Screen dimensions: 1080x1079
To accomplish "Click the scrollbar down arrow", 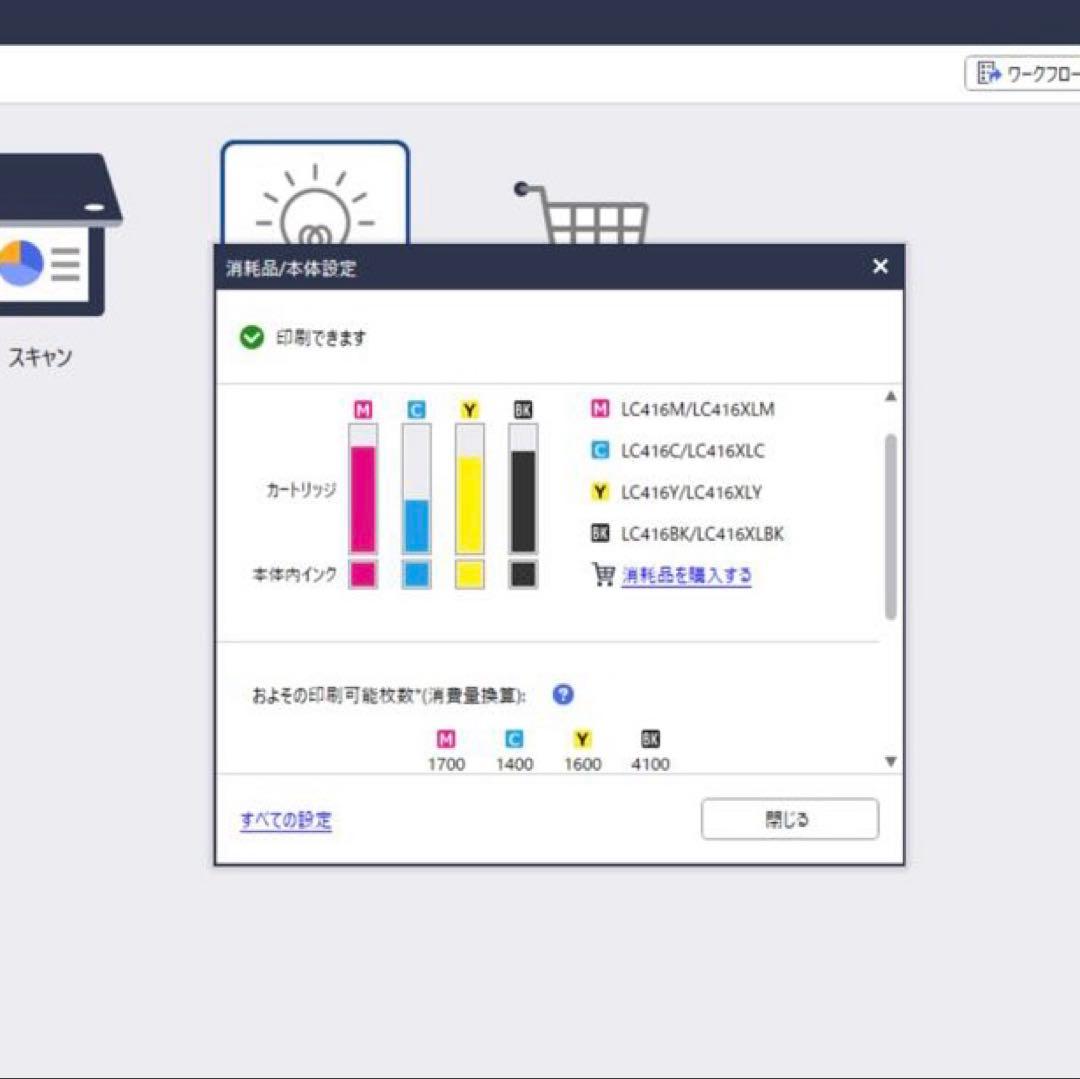I will pos(890,760).
